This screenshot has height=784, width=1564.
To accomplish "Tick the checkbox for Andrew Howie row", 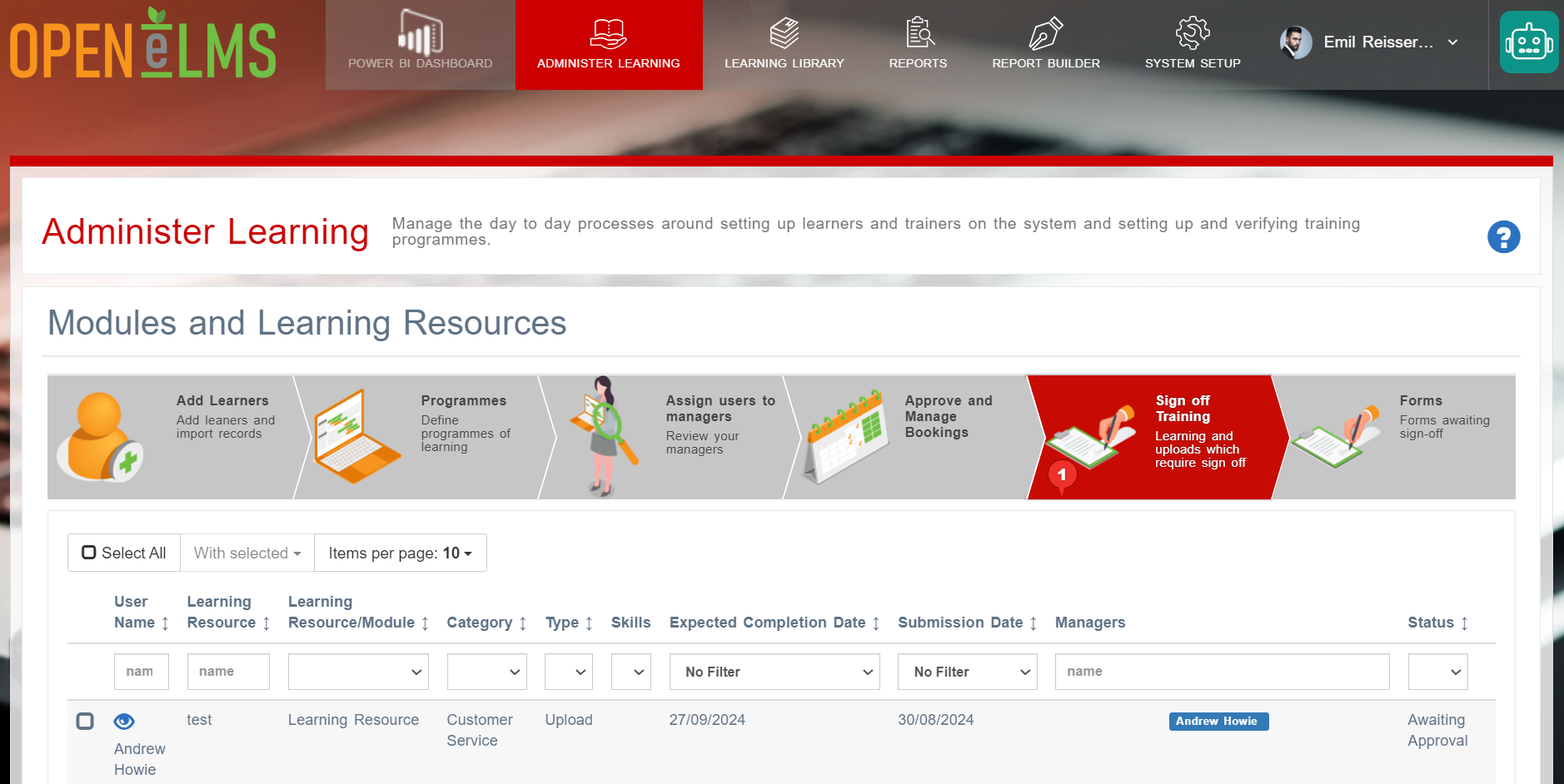I will tap(85, 721).
